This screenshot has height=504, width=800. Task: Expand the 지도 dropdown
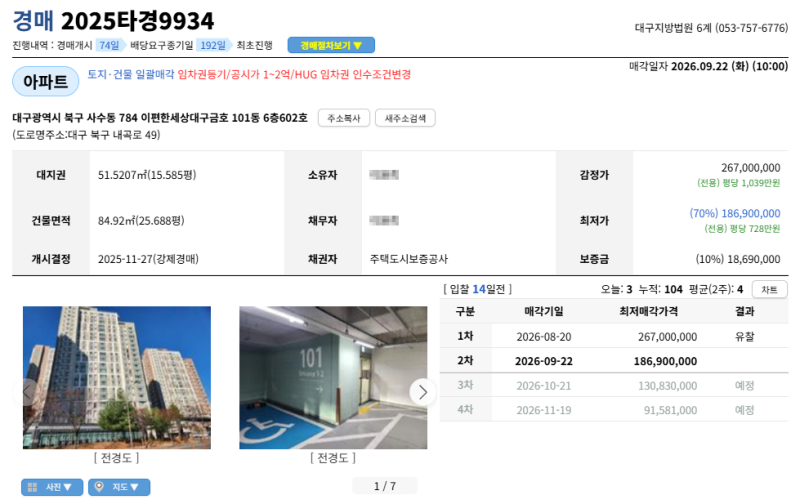[x=119, y=487]
